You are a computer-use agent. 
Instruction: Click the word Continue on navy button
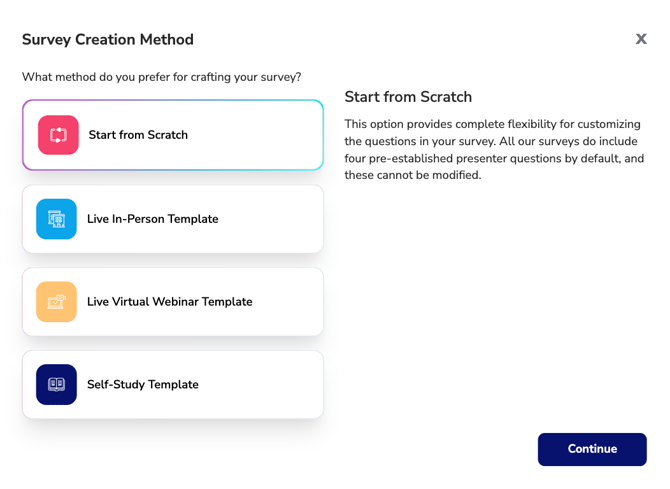click(592, 449)
